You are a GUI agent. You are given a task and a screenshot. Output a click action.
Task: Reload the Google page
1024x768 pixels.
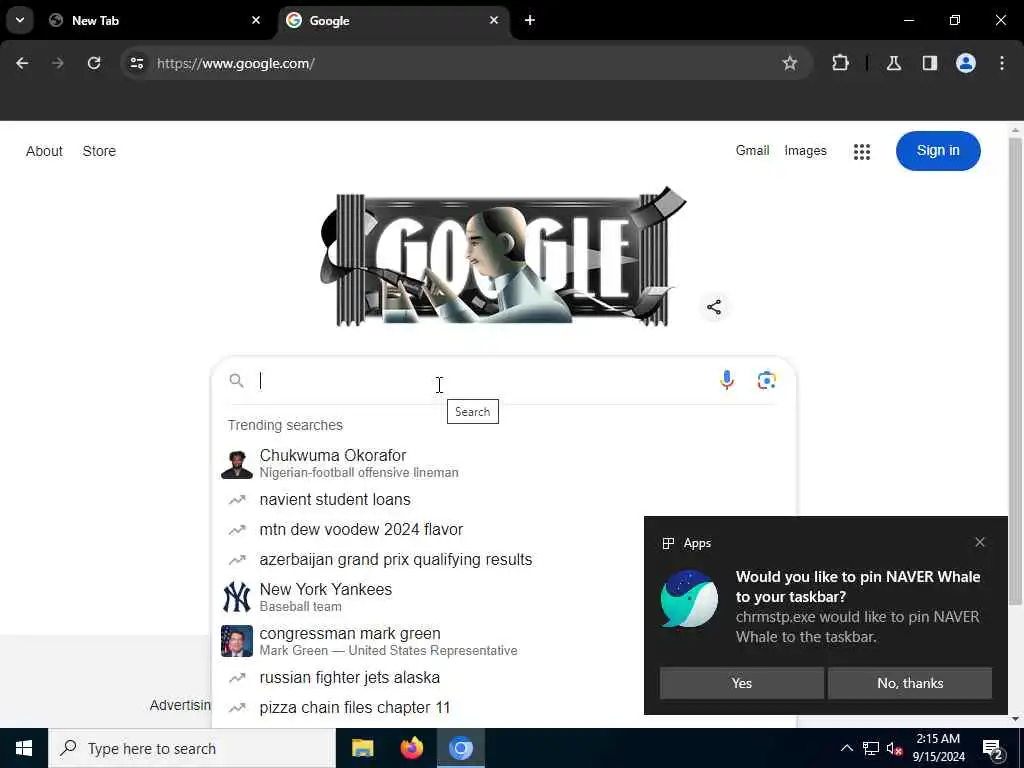click(94, 63)
